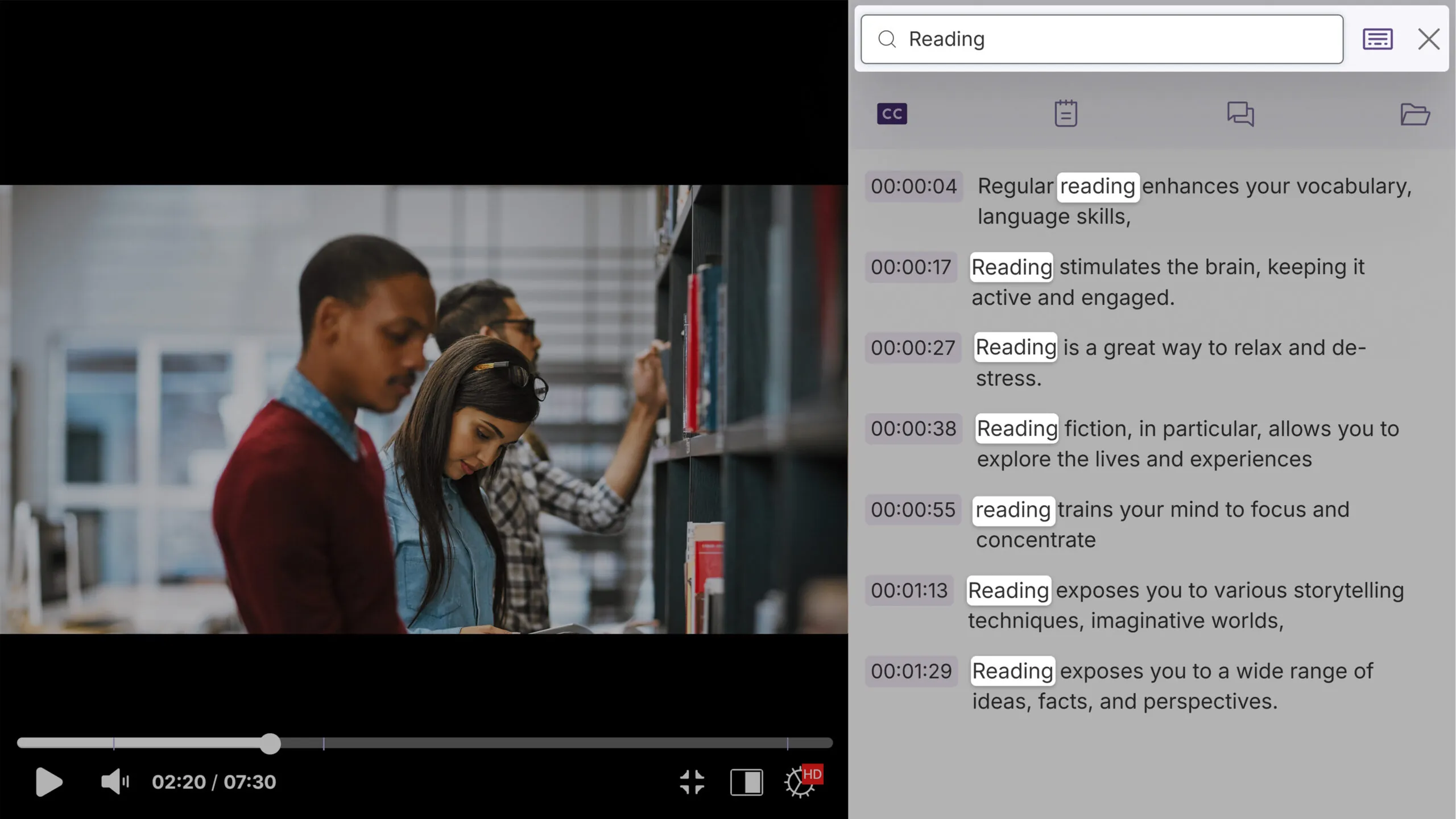Open HD quality settings gear
Viewport: 1456px width, 819px height.
click(801, 782)
